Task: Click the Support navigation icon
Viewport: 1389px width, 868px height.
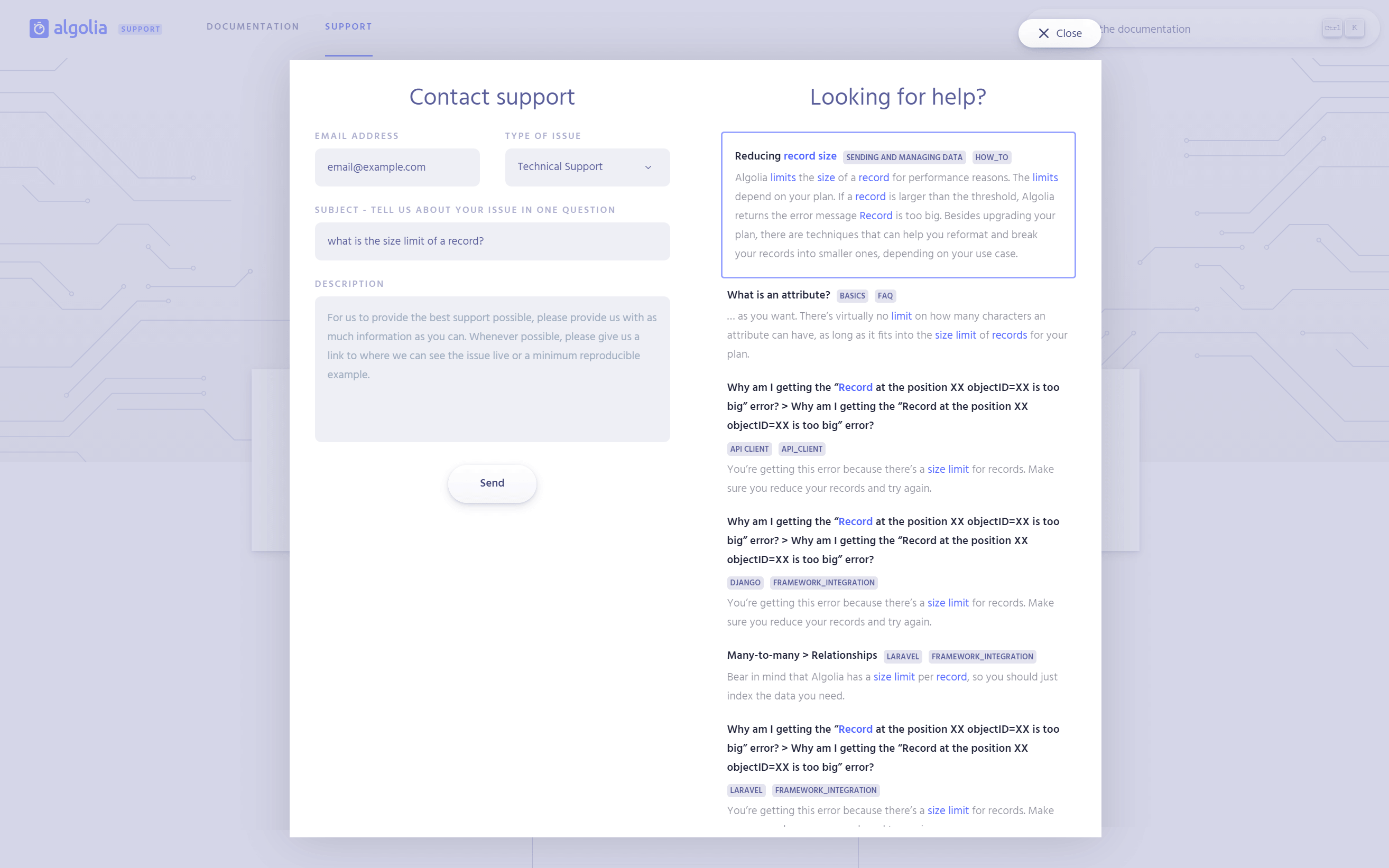Action: [349, 27]
